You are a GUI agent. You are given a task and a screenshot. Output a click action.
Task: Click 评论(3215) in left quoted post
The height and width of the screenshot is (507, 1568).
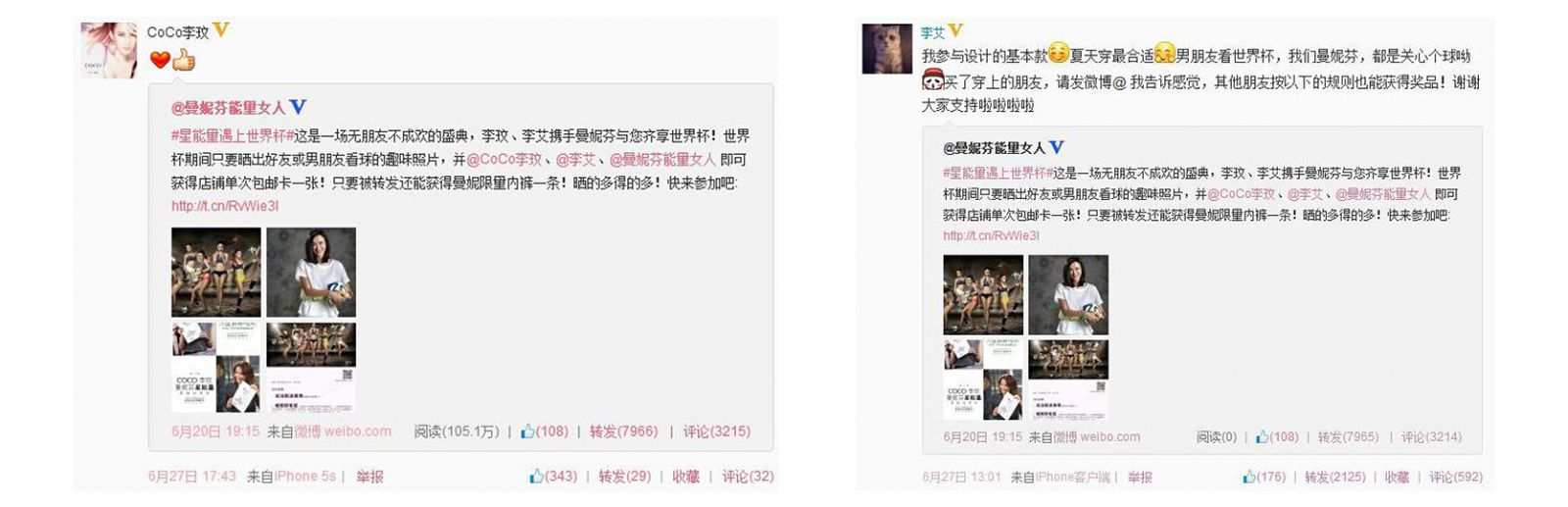coord(716,431)
